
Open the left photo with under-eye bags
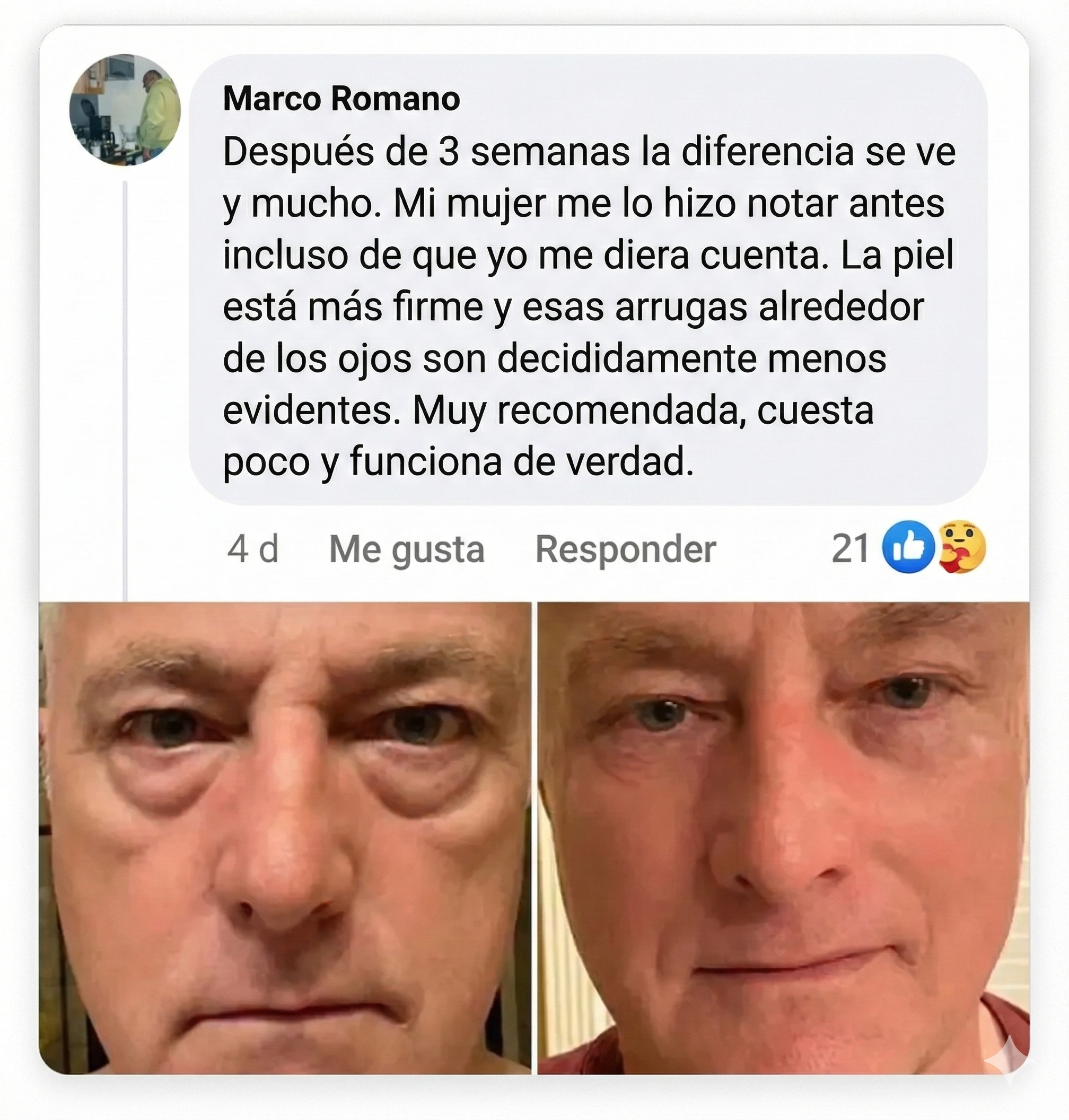click(x=285, y=838)
